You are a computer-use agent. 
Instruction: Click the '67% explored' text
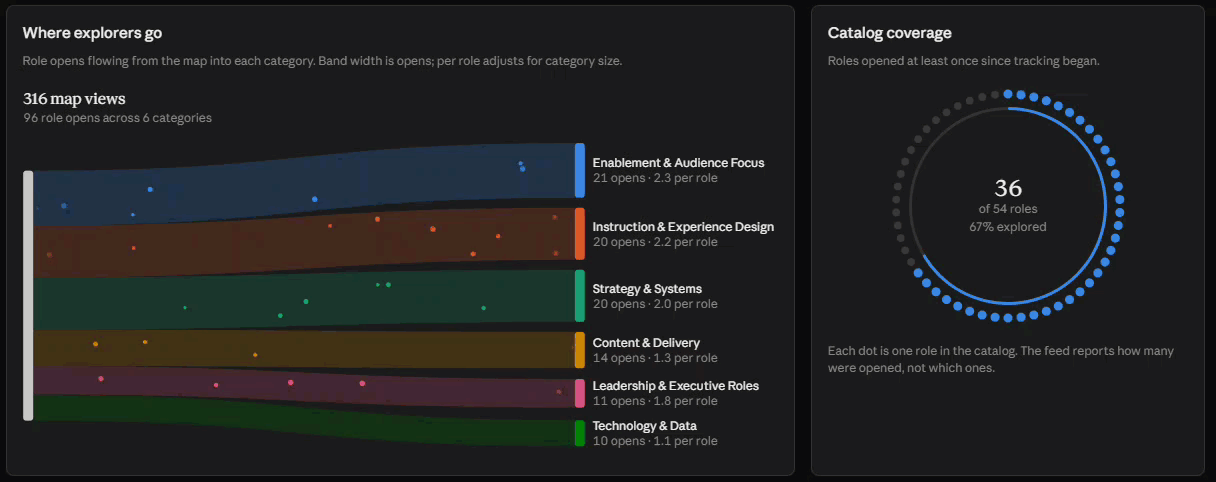pyautogui.click(x=1008, y=227)
